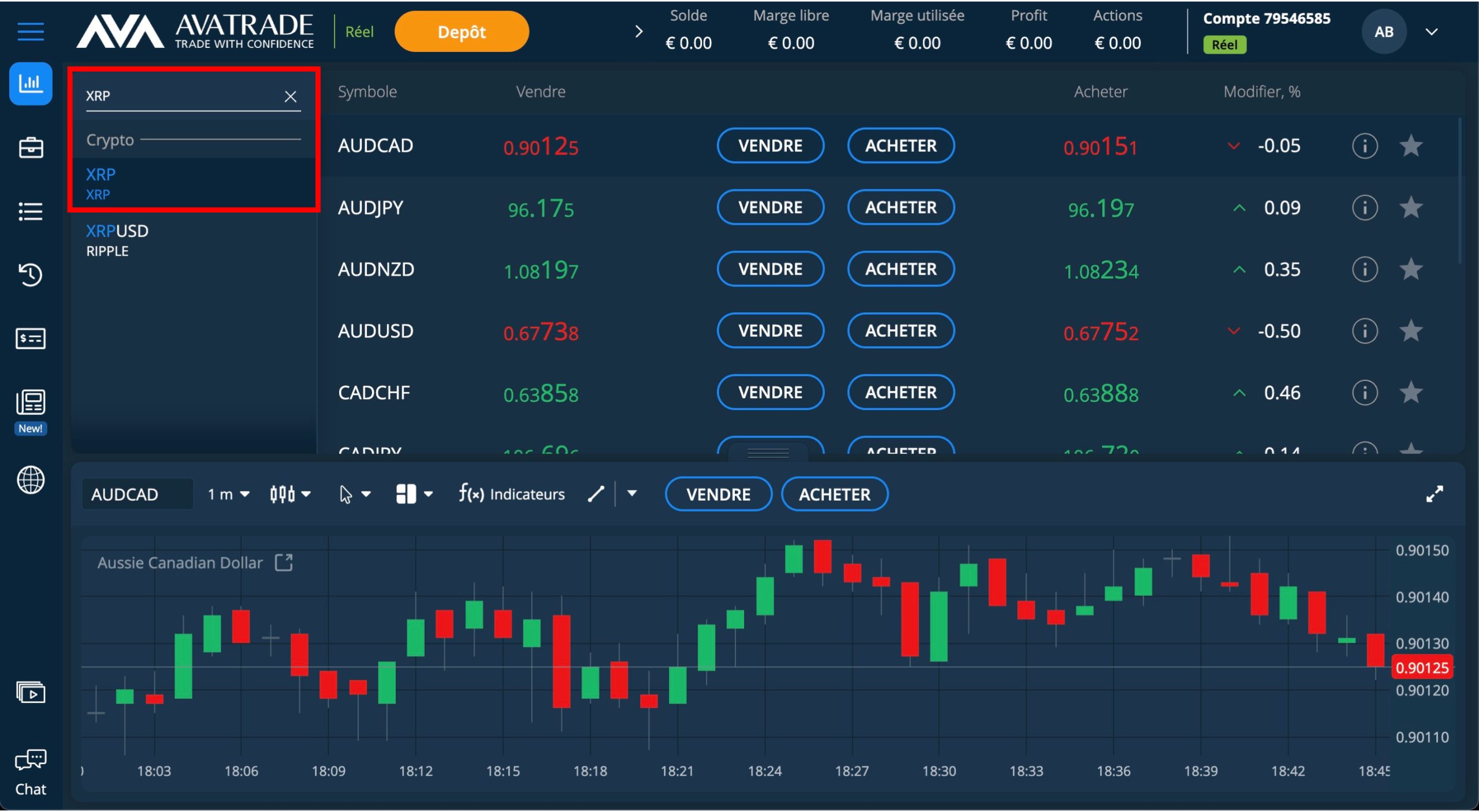Click the AvaTrade logo
This screenshot has width=1479, height=812.
[x=195, y=32]
